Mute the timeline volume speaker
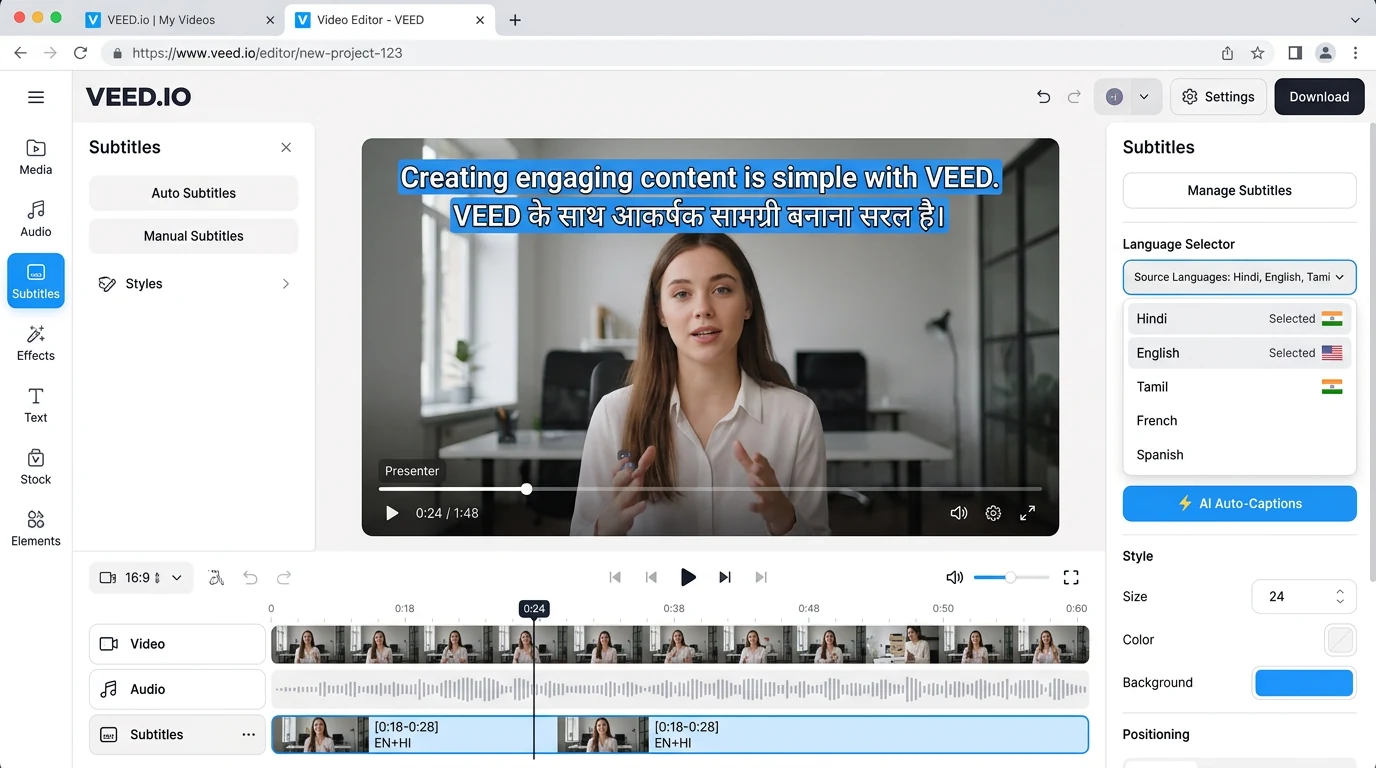Viewport: 1376px width, 768px height. point(954,577)
